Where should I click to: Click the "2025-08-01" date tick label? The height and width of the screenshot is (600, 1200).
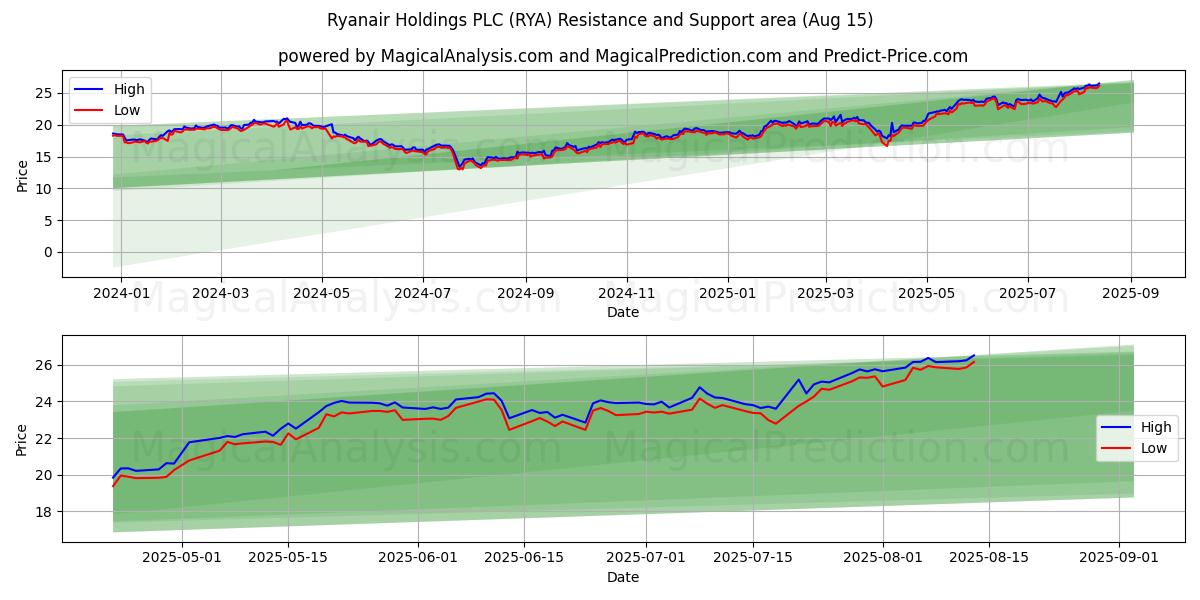883,559
